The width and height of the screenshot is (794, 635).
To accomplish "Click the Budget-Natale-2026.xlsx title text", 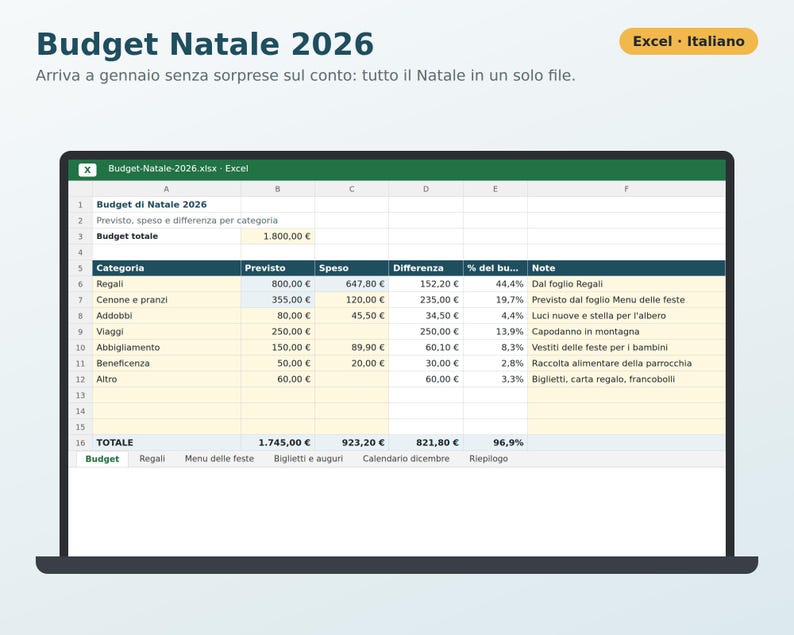I will pyautogui.click(x=178, y=169).
